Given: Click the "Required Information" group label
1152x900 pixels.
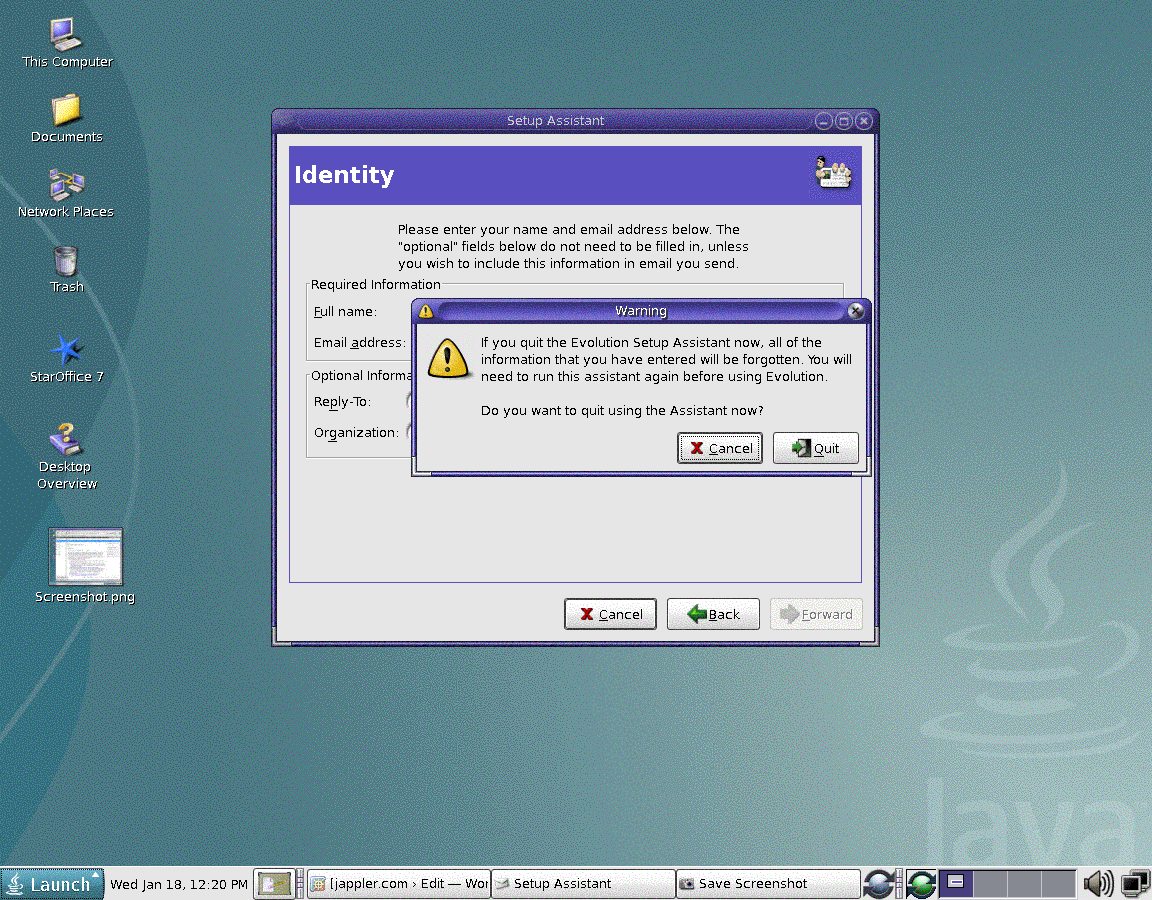Looking at the screenshot, I should point(375,284).
